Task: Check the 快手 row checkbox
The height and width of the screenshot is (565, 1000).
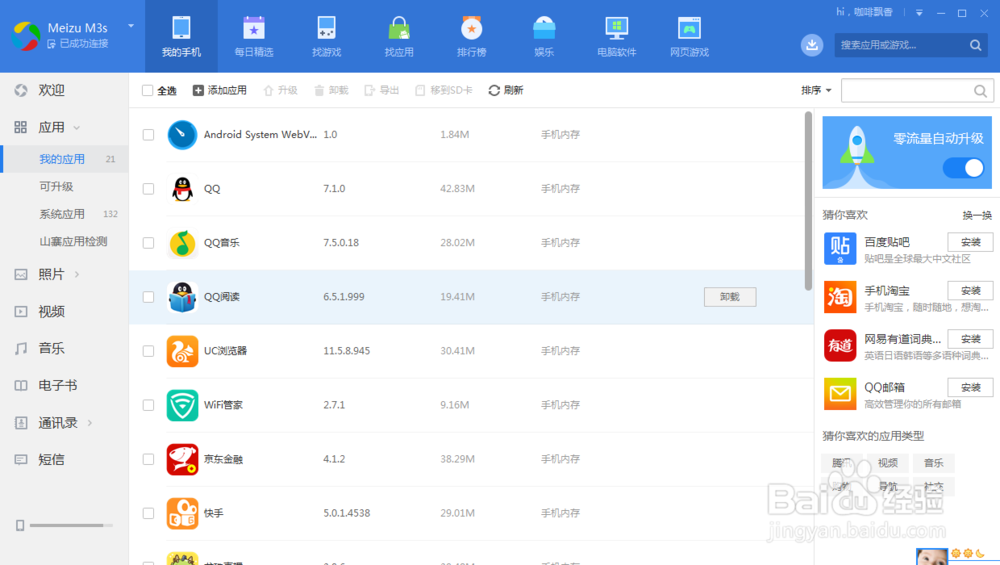Action: point(149,513)
